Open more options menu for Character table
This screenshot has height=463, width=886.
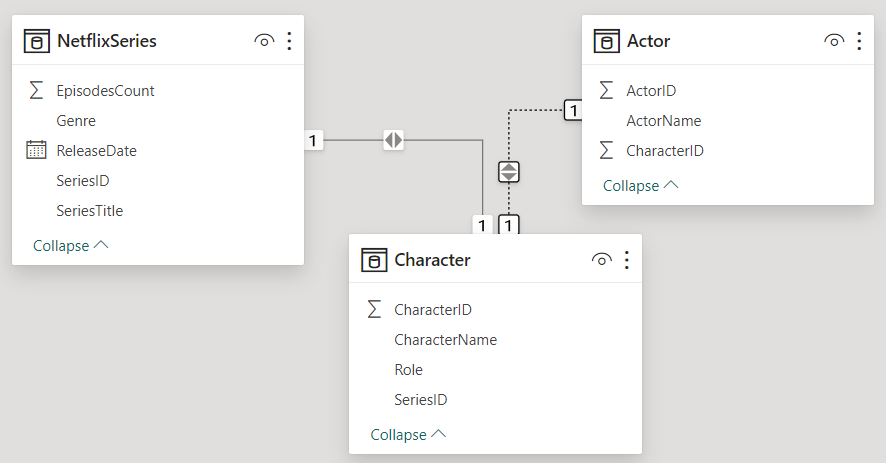tap(627, 260)
